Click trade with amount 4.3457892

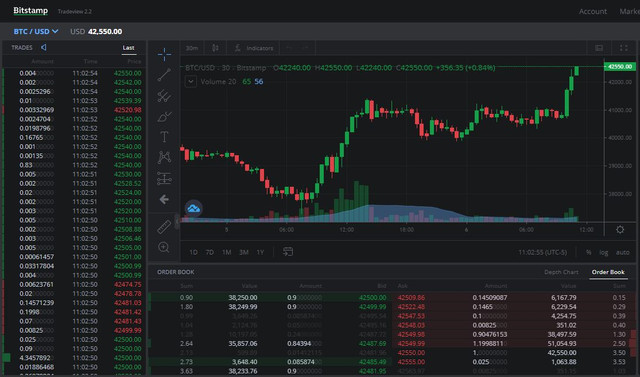(73, 358)
